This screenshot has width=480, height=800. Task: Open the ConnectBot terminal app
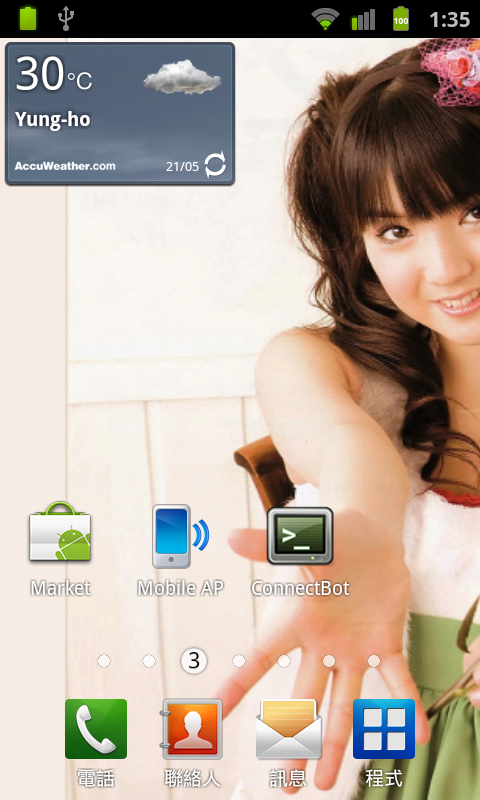click(300, 551)
